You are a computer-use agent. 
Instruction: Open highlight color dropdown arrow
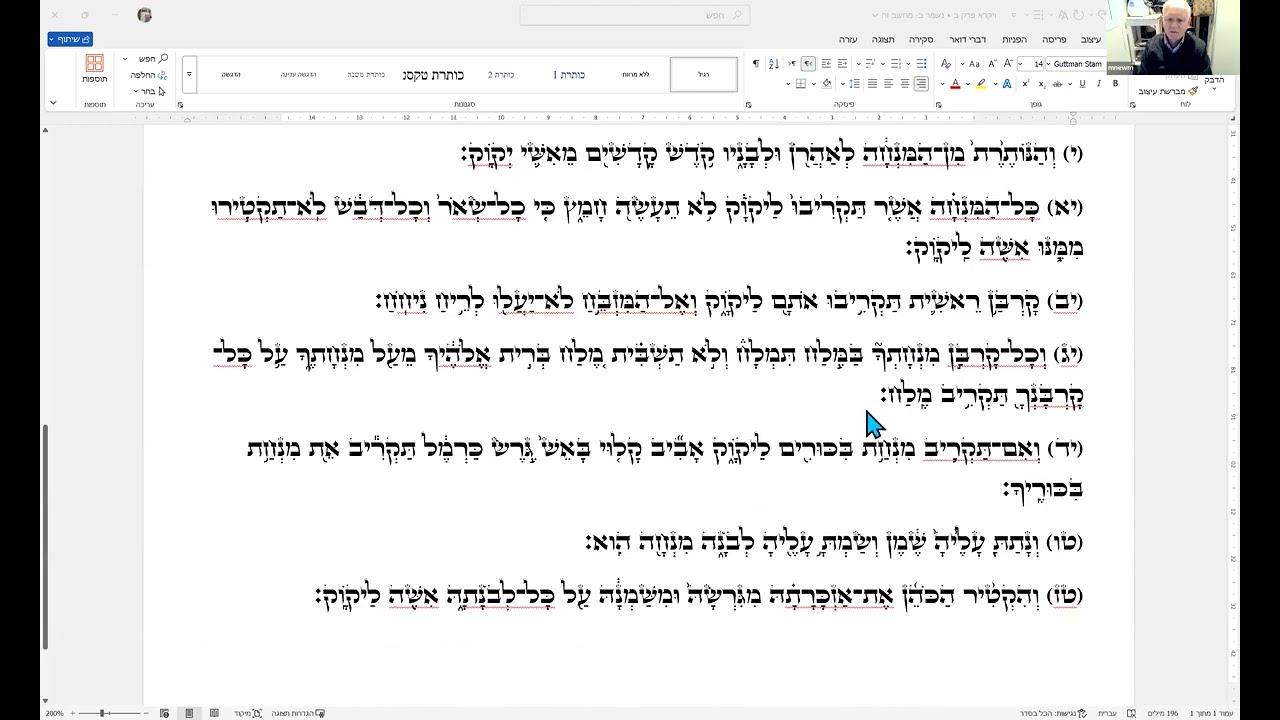click(968, 84)
